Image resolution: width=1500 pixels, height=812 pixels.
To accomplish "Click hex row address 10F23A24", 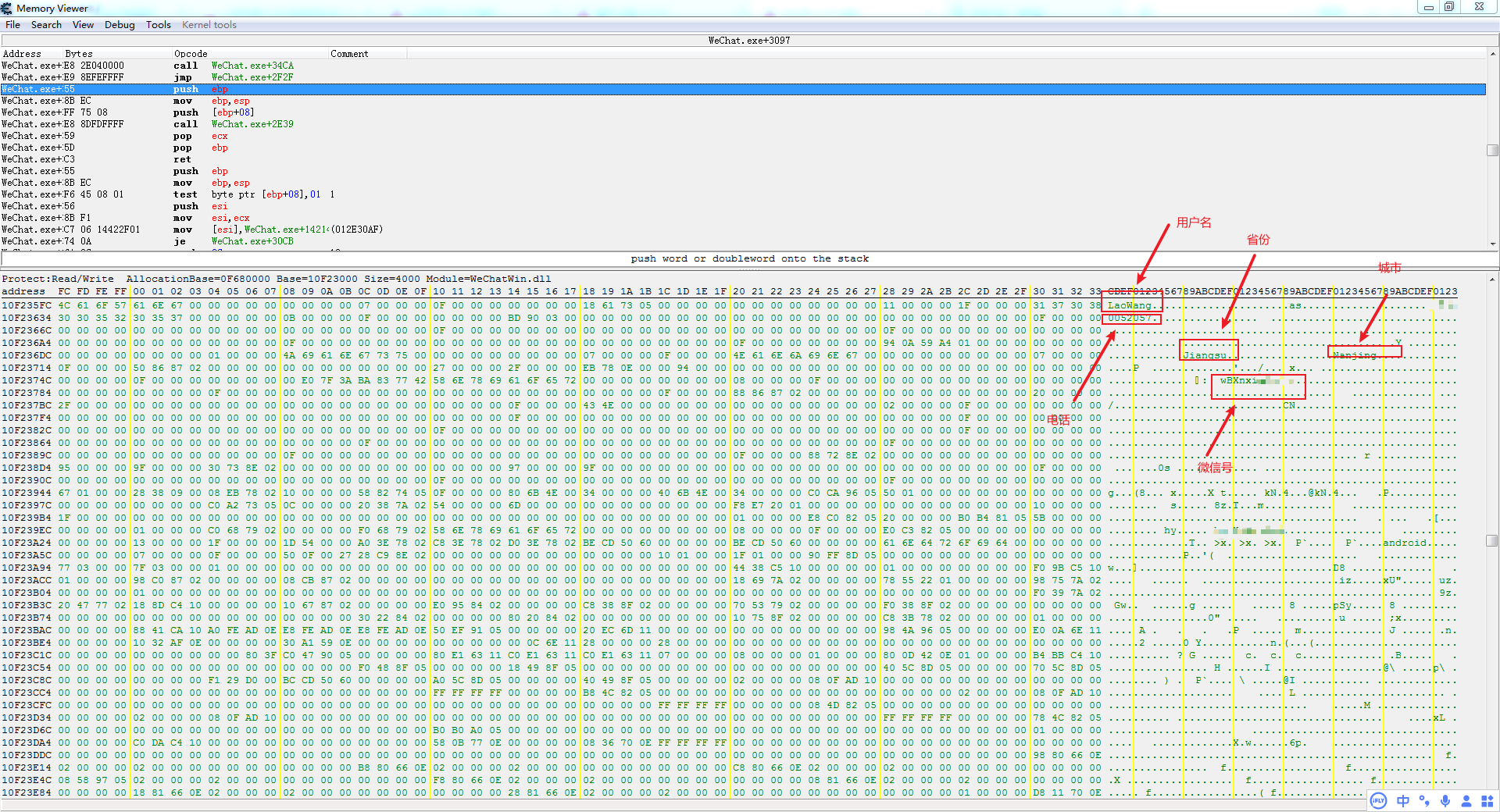I will point(27,543).
